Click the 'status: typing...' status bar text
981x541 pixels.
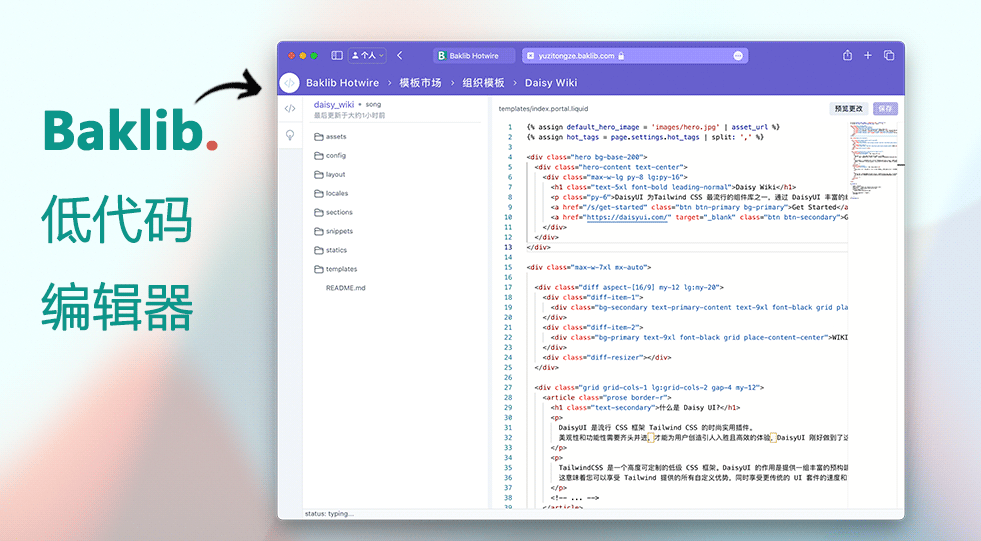point(329,513)
